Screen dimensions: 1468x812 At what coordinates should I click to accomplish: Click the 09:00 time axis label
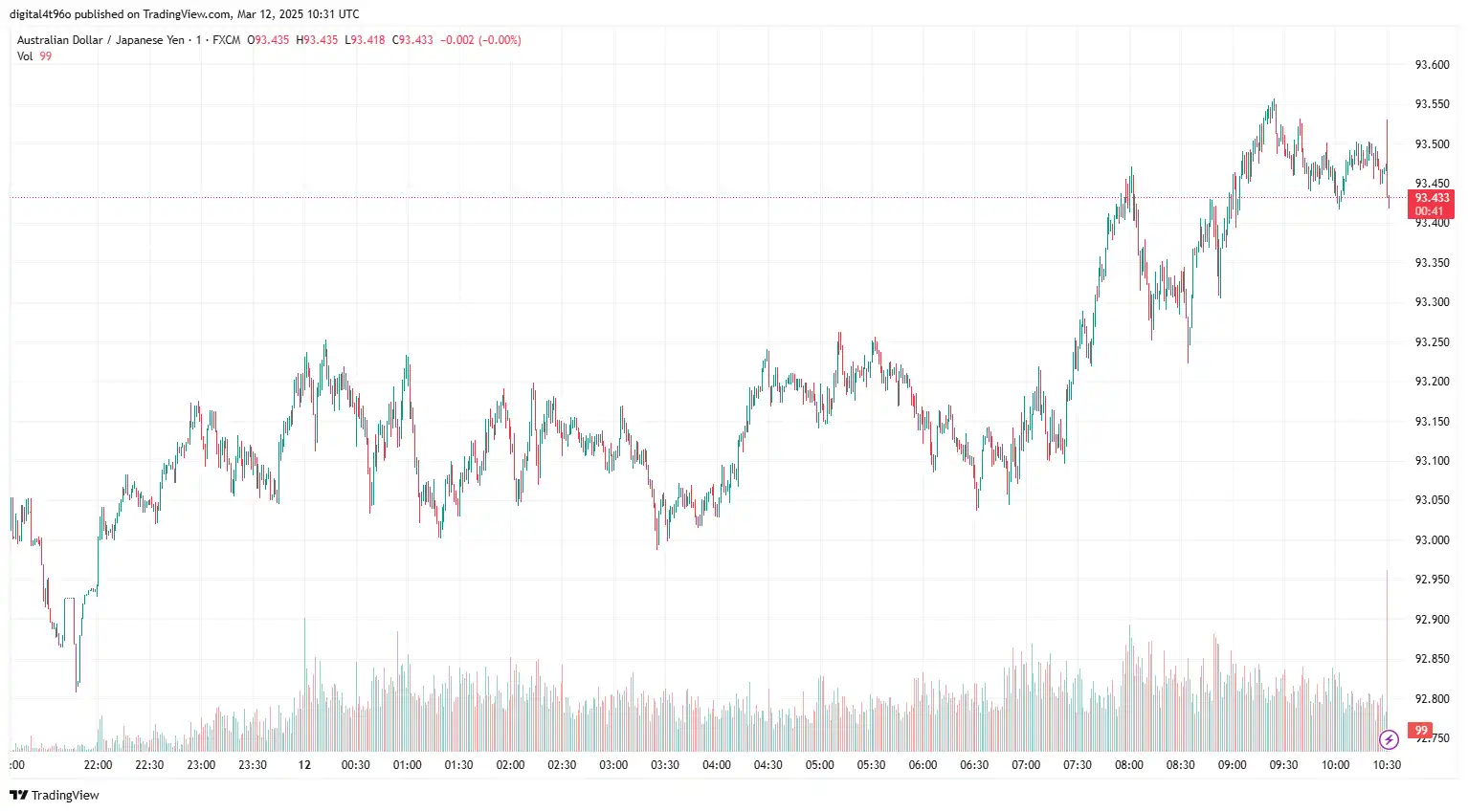tap(1233, 765)
